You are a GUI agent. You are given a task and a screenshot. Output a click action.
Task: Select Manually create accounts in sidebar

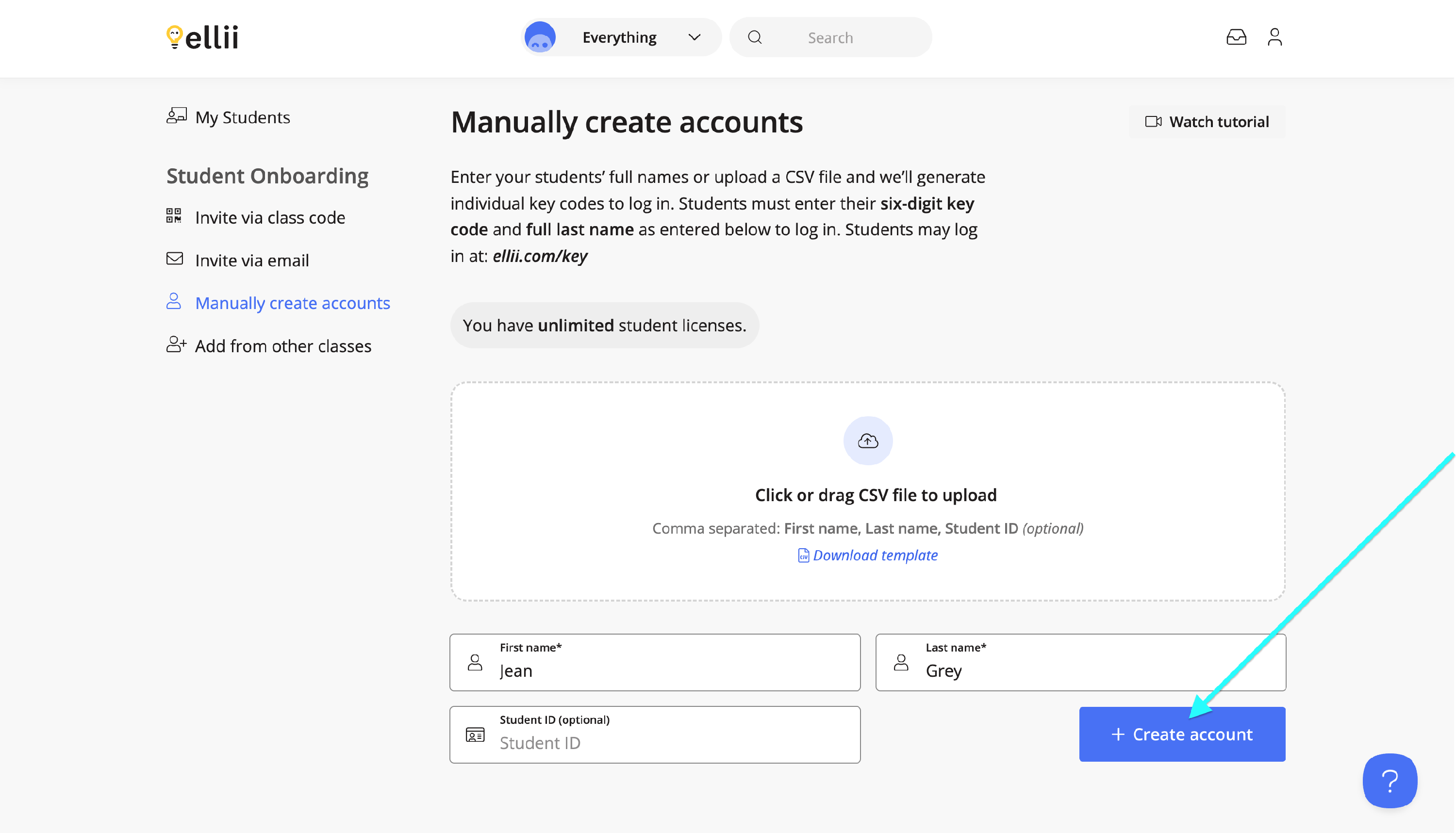(292, 303)
